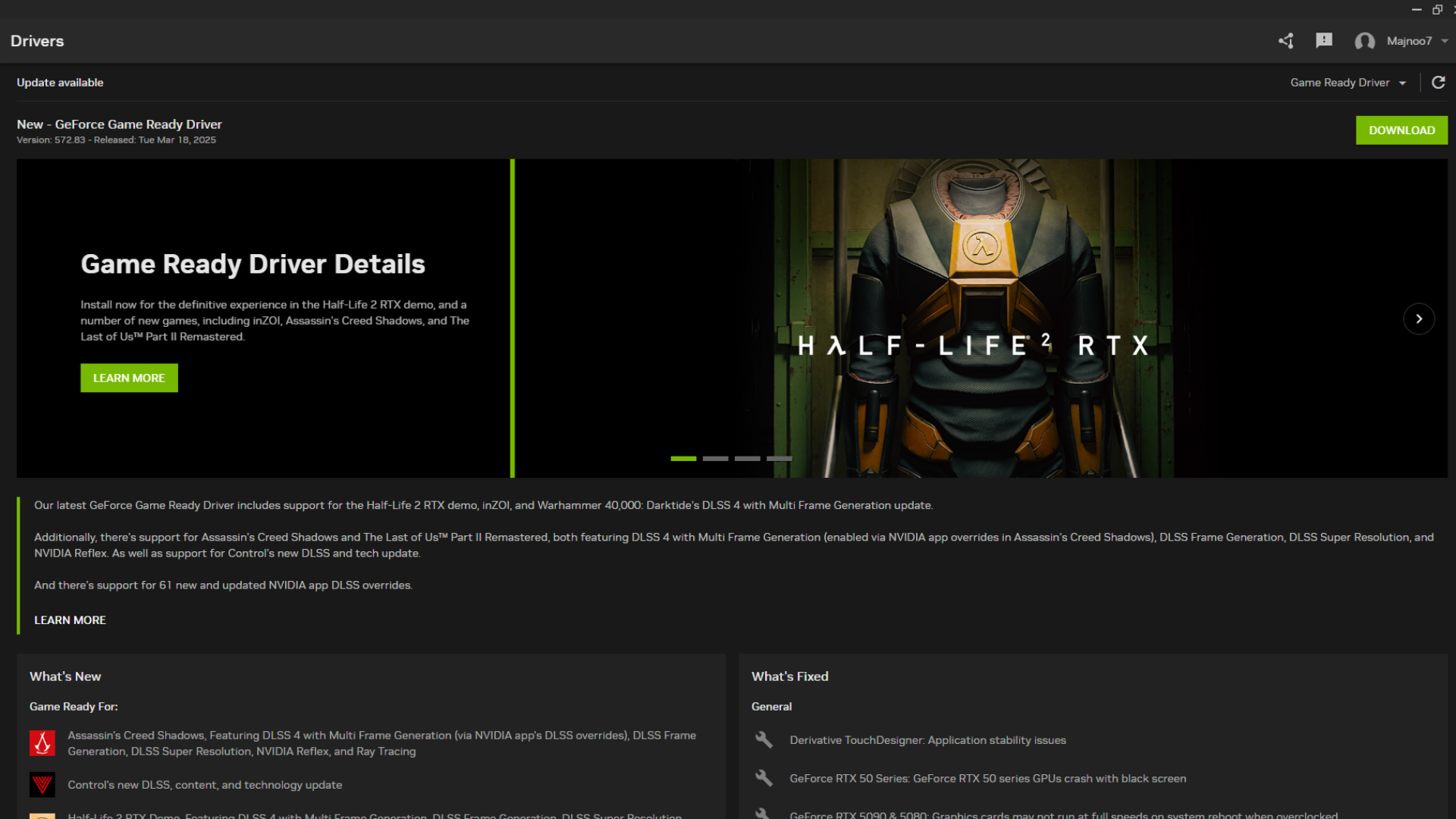Image resolution: width=1456 pixels, height=819 pixels.
Task: Click the Majnoo7 username
Action: point(1409,41)
